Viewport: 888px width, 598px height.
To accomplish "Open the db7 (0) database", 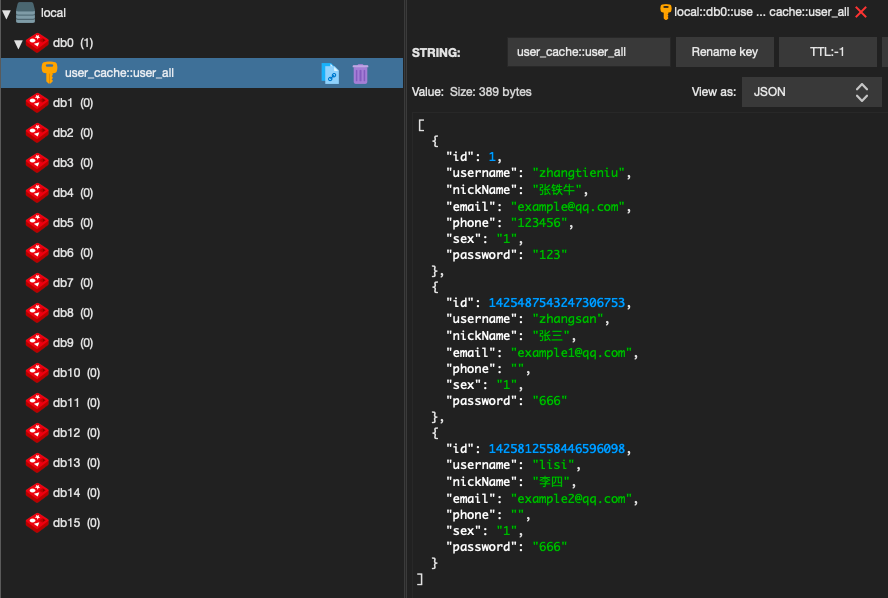I will tap(72, 283).
